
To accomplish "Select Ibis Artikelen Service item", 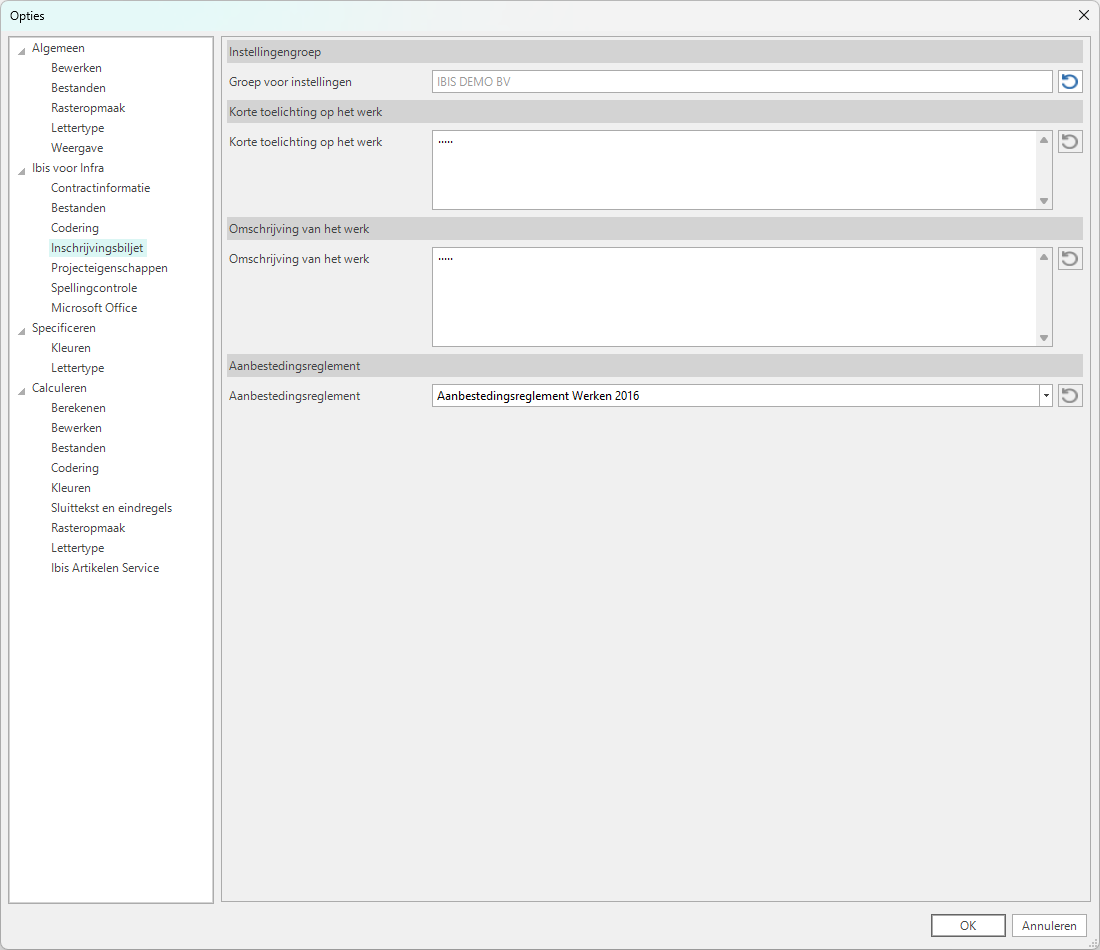I will click(105, 568).
